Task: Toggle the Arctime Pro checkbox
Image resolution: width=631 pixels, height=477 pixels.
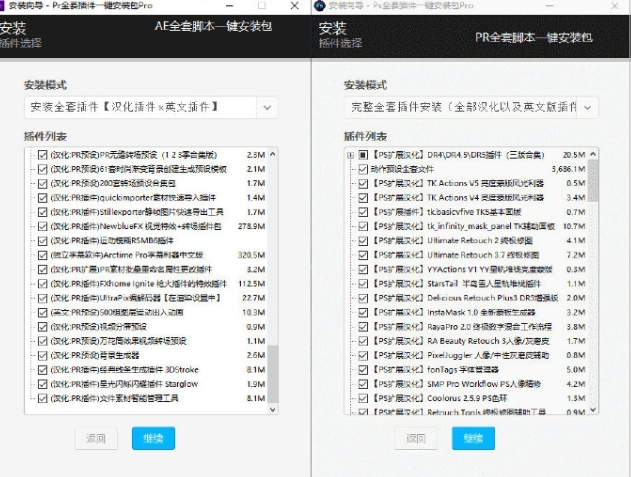Action: 43,255
